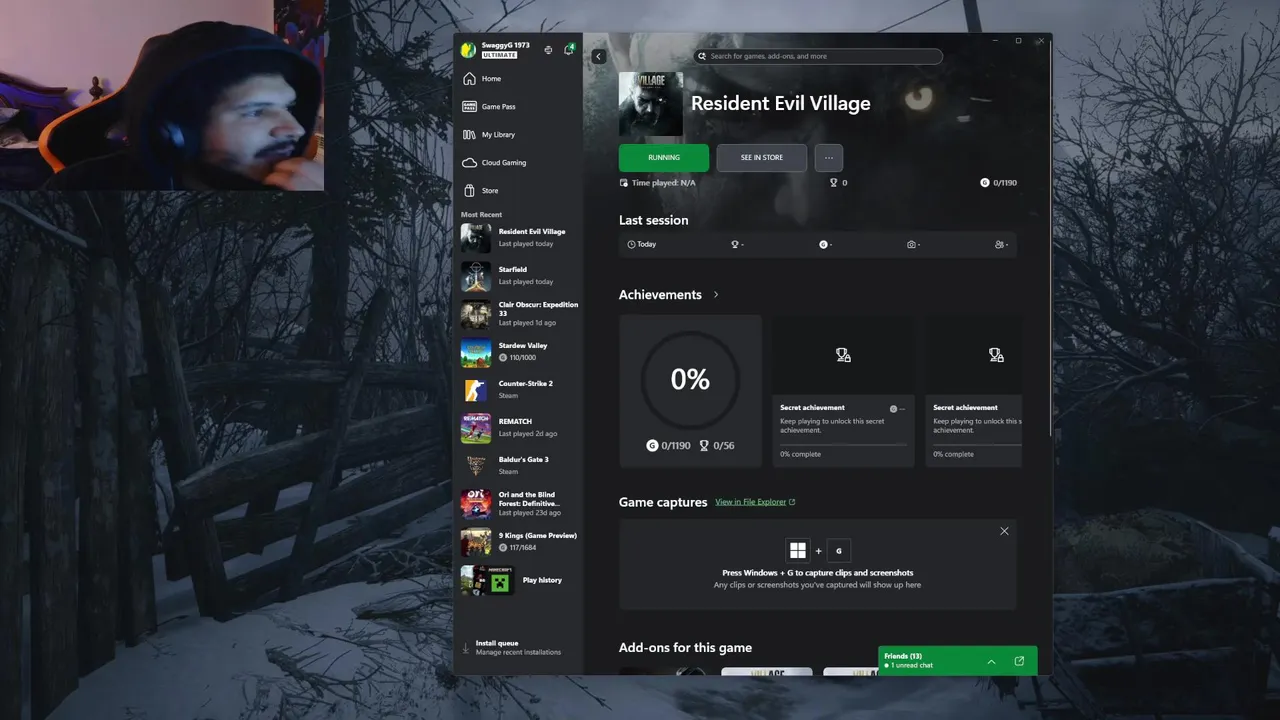The height and width of the screenshot is (720, 1280).
Task: Open the SwaggyG 1973 profile avatar
Action: [x=468, y=50]
